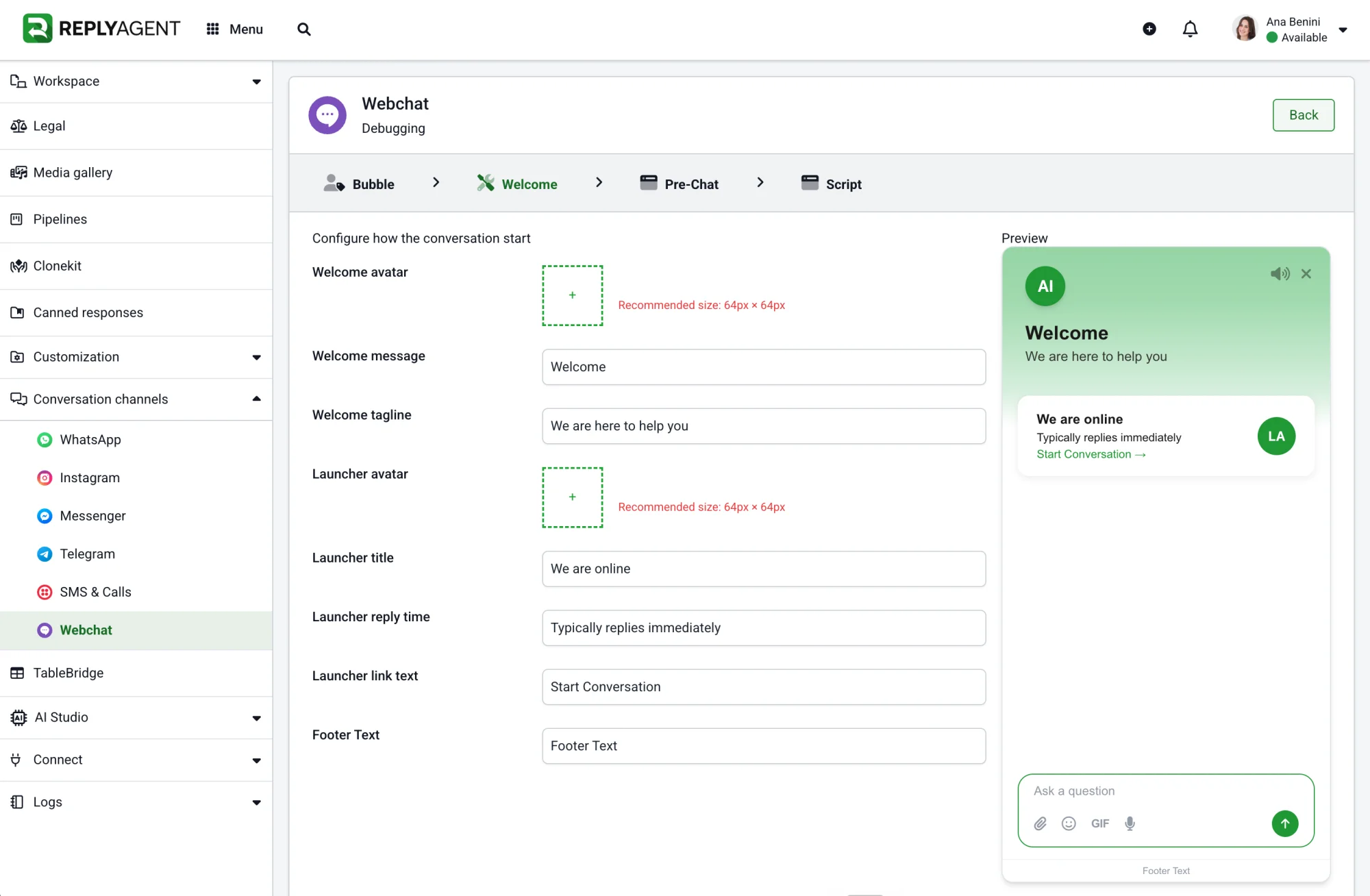The width and height of the screenshot is (1370, 896).
Task: Expand the Logs section
Action: coord(136,802)
